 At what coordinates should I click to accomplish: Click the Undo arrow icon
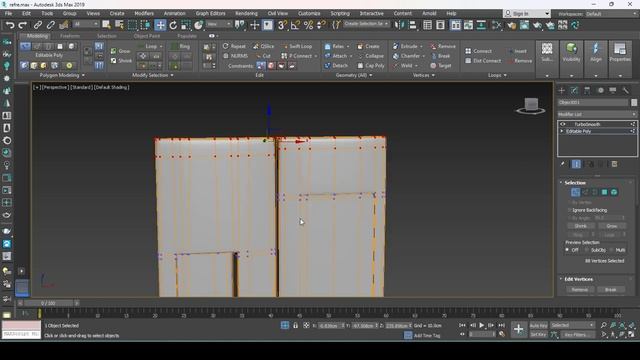[x=10, y=25]
